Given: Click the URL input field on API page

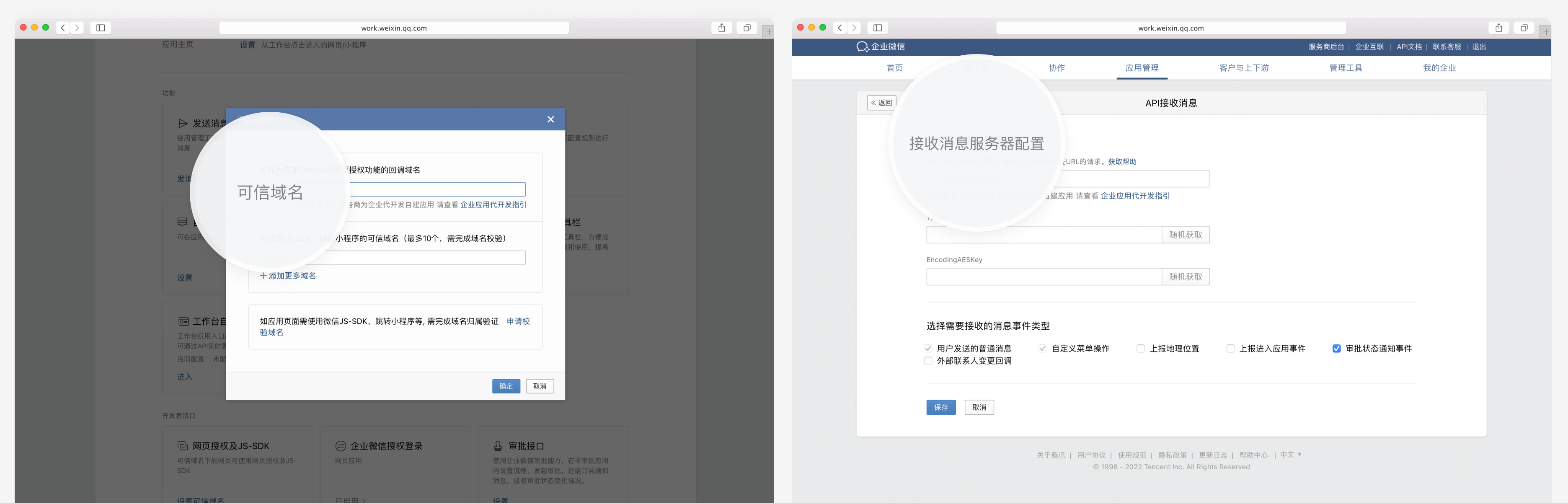Looking at the screenshot, I should (x=1068, y=179).
